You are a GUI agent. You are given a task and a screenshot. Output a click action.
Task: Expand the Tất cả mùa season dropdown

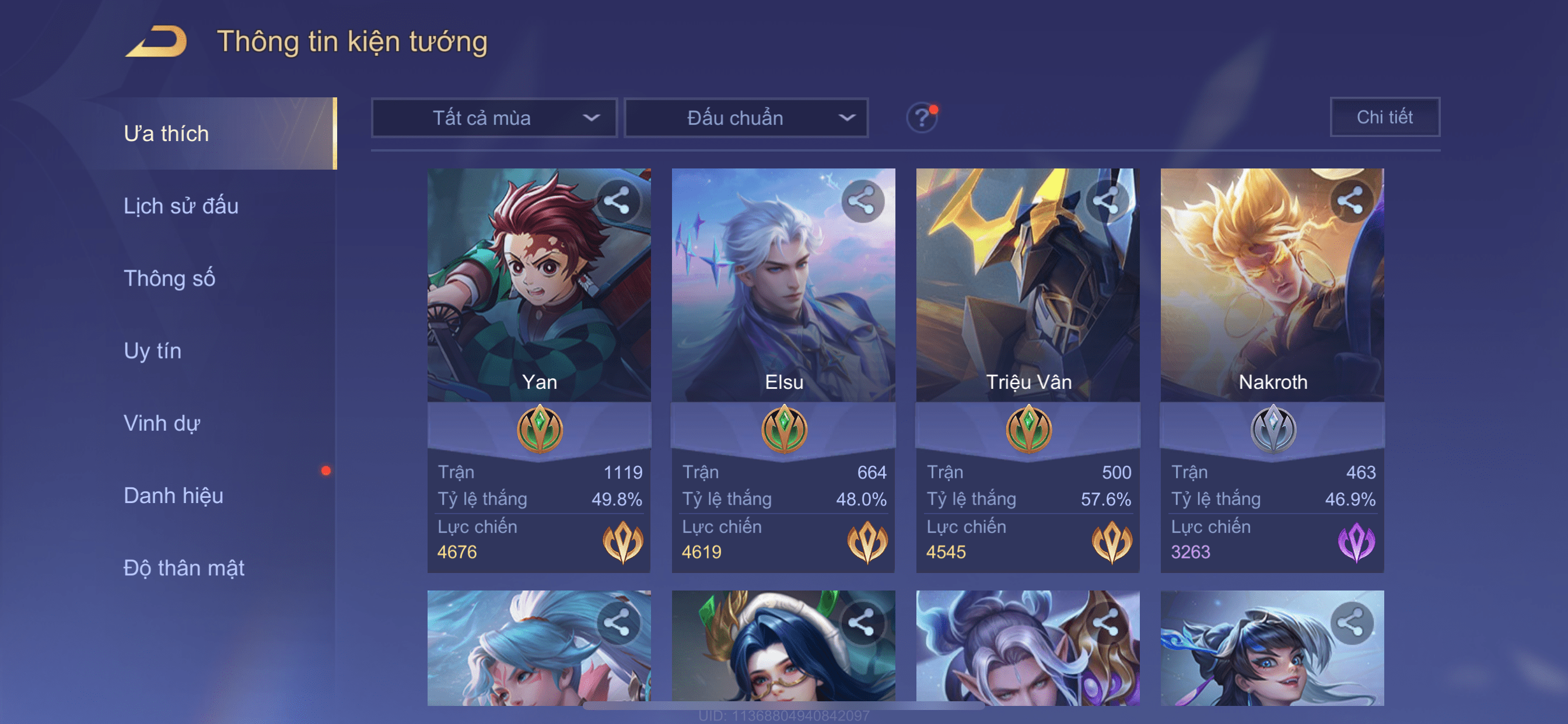[494, 117]
